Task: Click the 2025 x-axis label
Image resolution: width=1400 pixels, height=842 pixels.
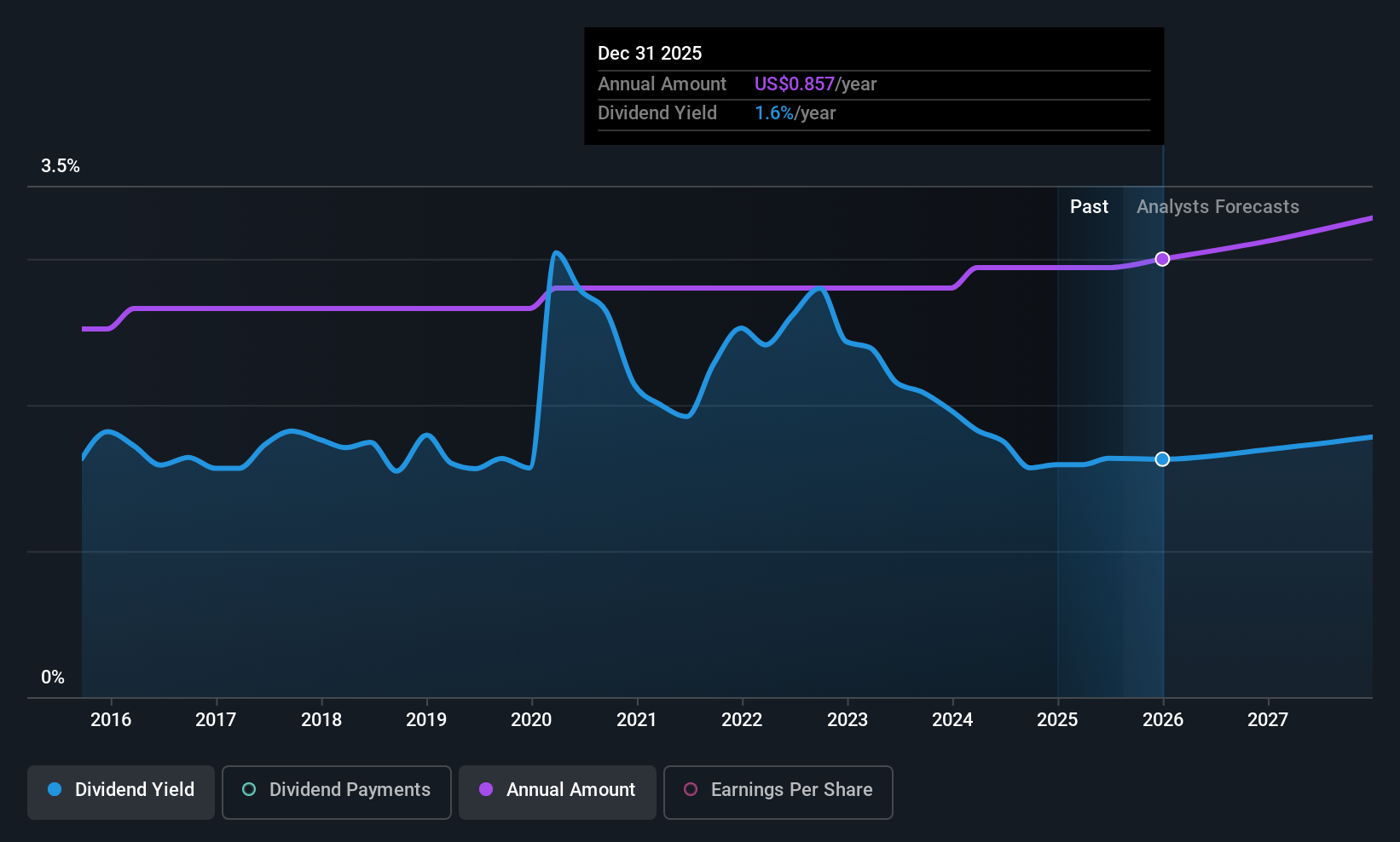Action: (x=1057, y=720)
